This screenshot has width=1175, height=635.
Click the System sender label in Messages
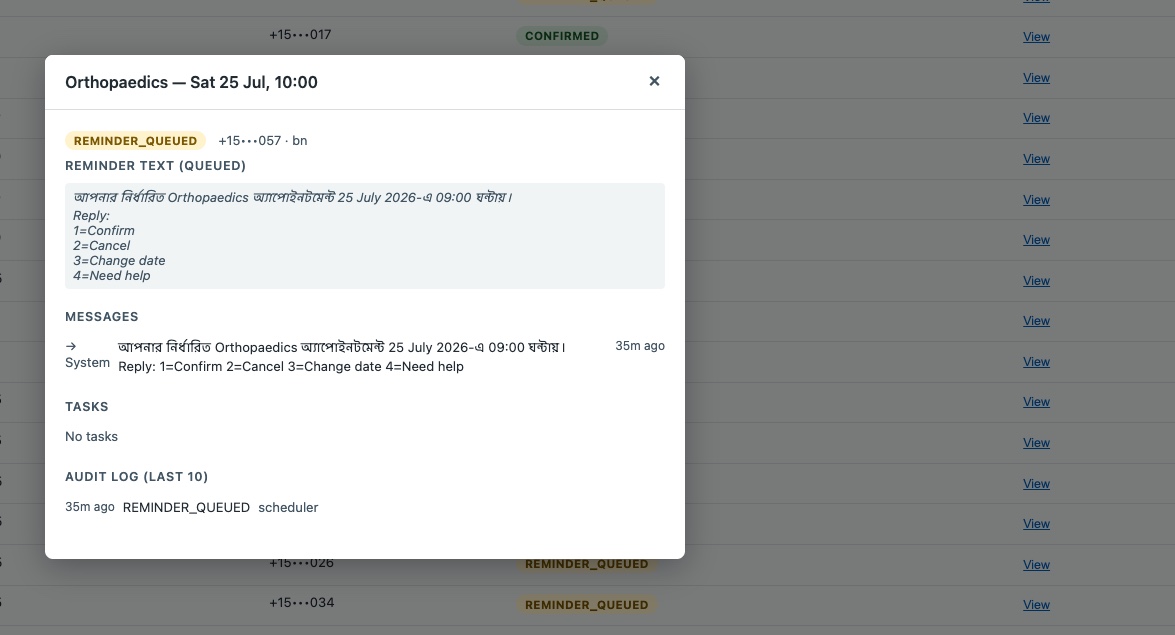point(87,363)
